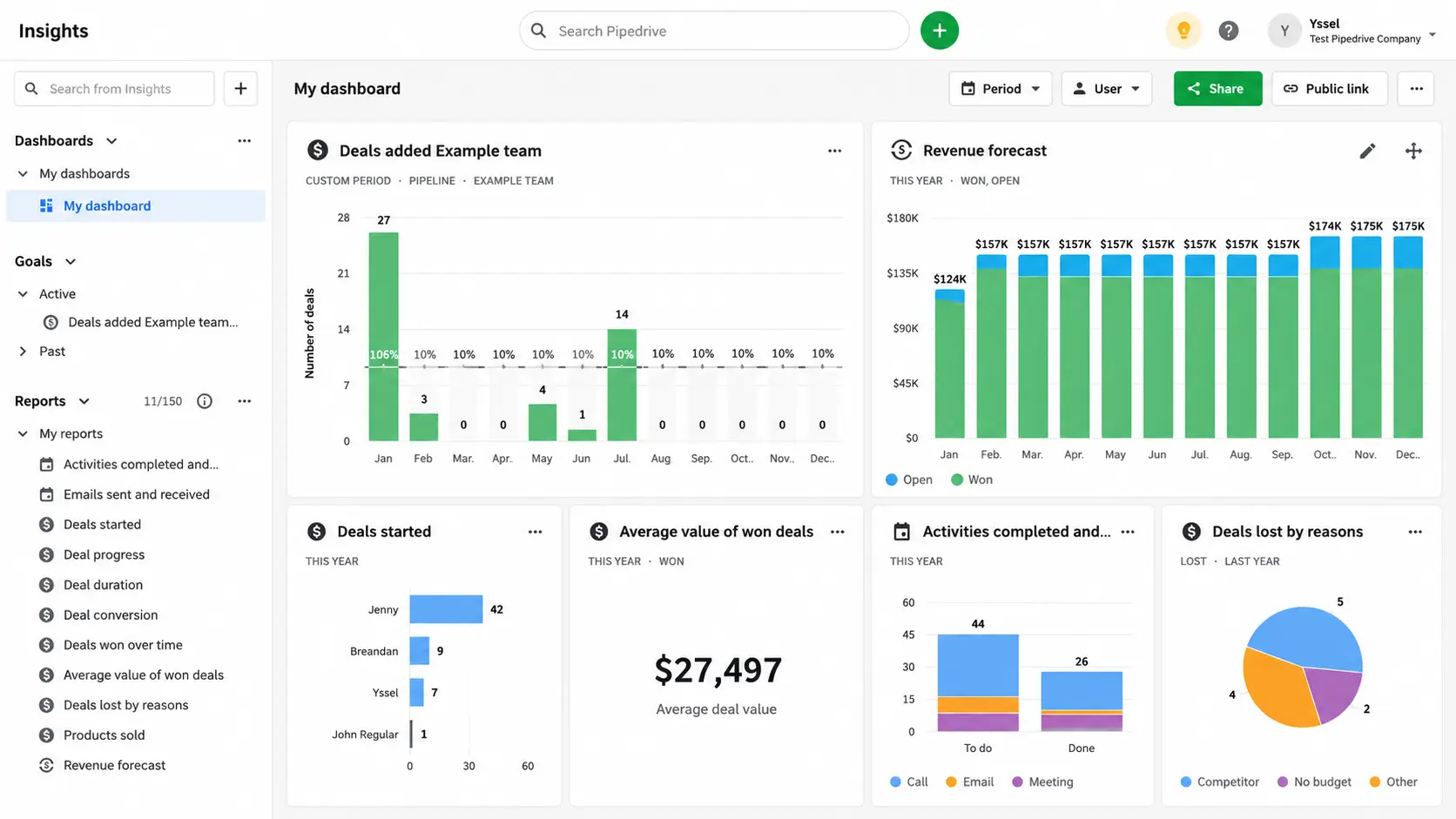The image size is (1456, 819).
Task: Open Activities completed widget options
Action: click(x=1128, y=532)
